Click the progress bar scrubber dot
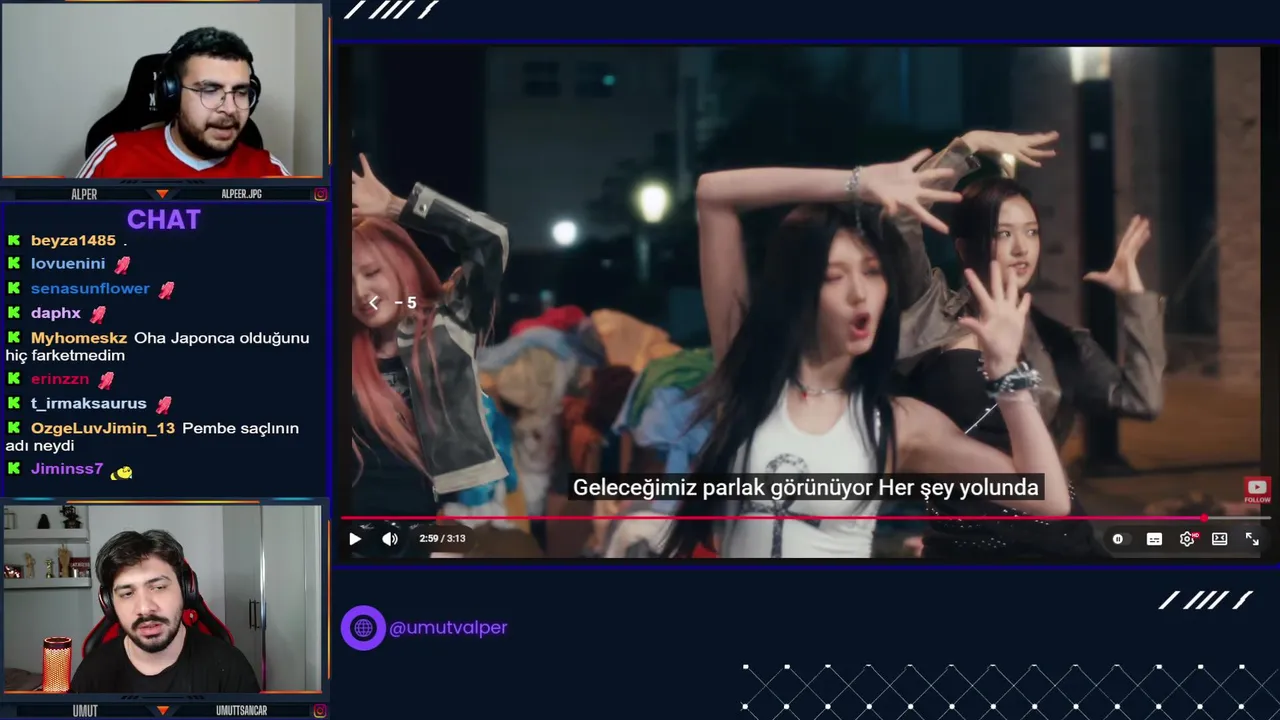 [1203, 518]
